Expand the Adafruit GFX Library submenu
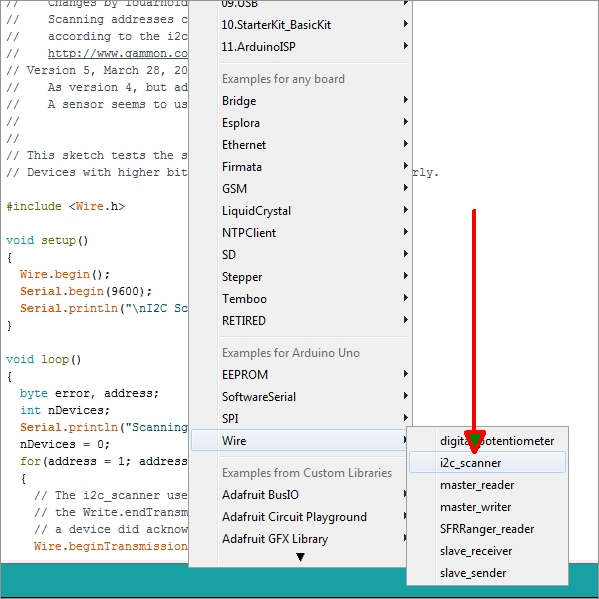 point(300,539)
